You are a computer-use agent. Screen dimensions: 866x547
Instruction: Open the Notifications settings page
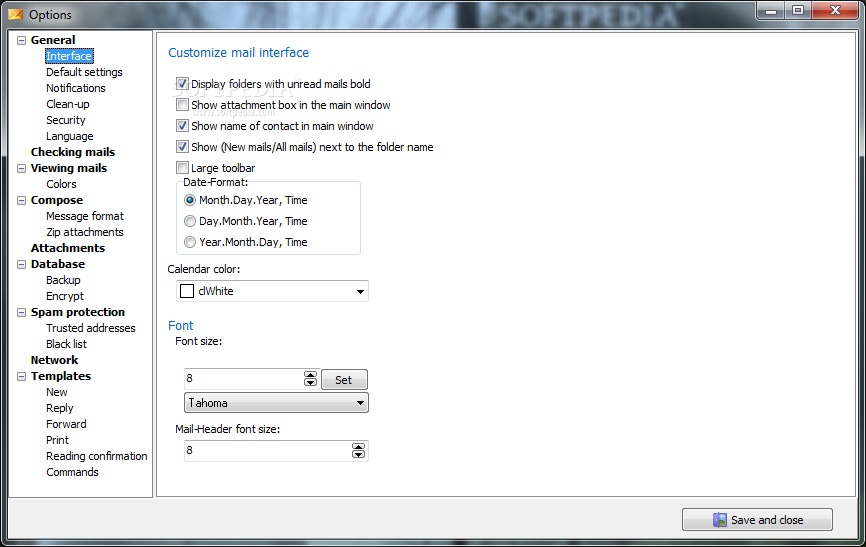tap(76, 88)
